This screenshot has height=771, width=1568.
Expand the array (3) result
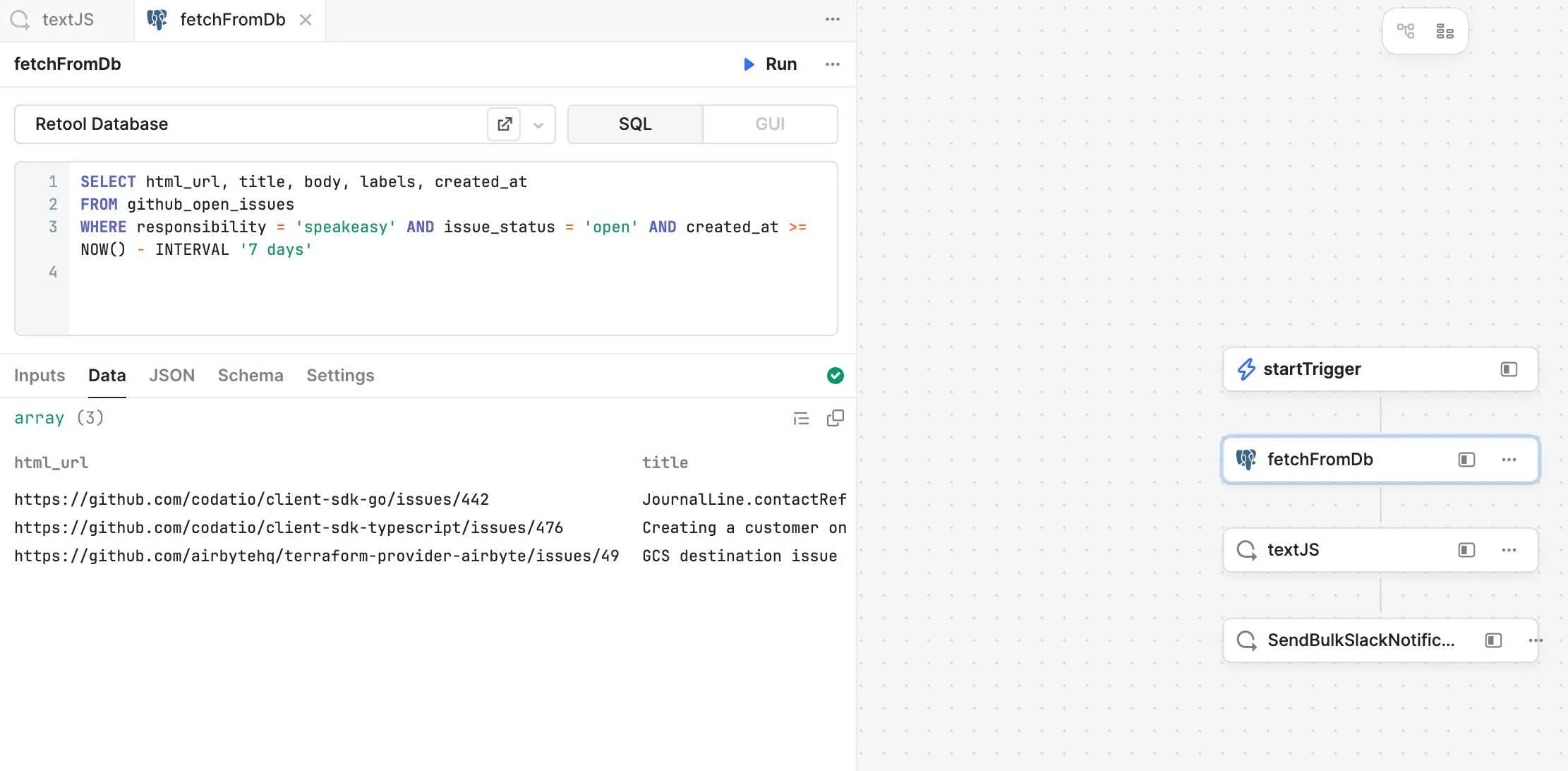pyautogui.click(x=59, y=418)
